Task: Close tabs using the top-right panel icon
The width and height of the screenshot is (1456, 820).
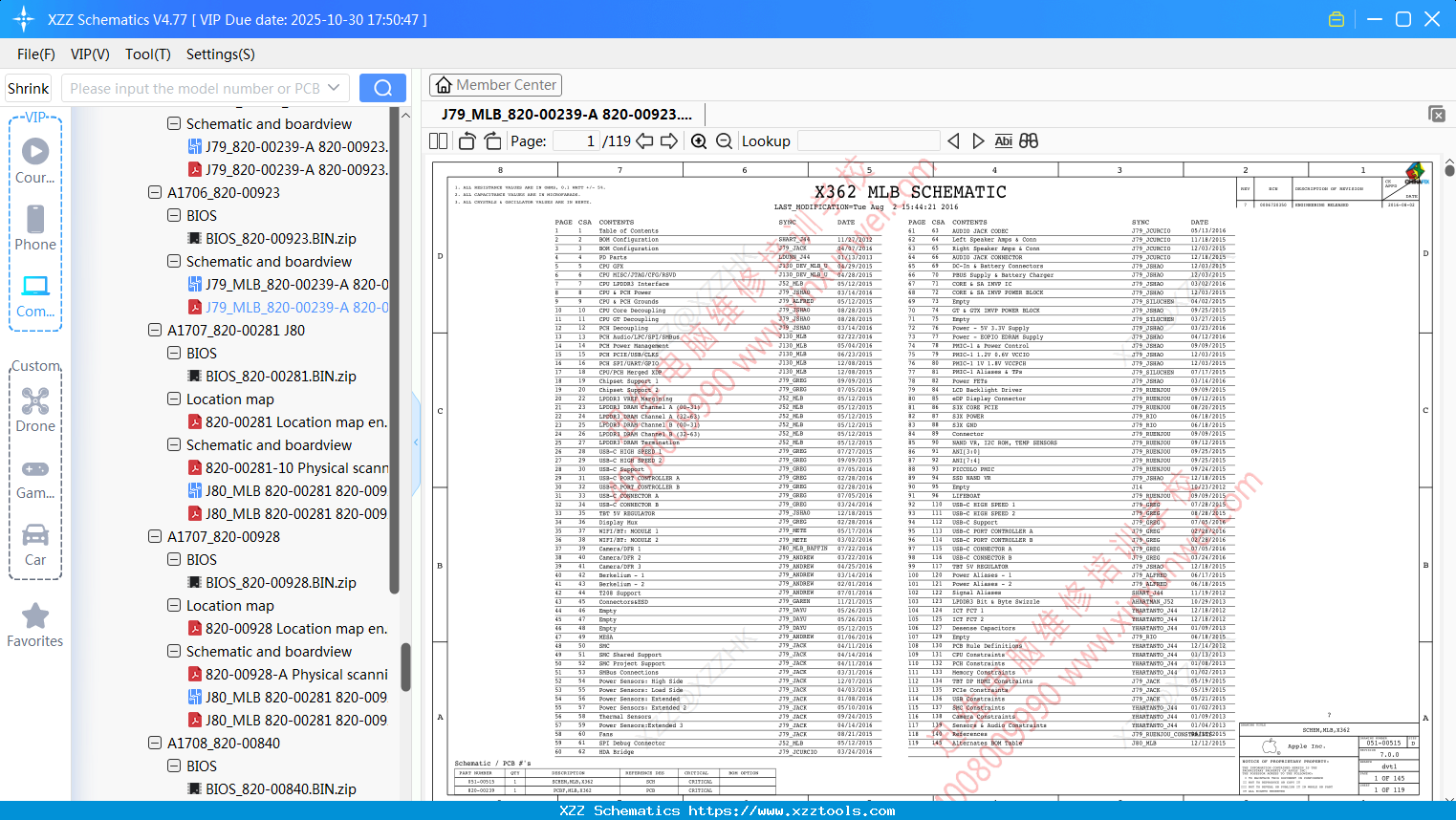Action: [x=1437, y=114]
